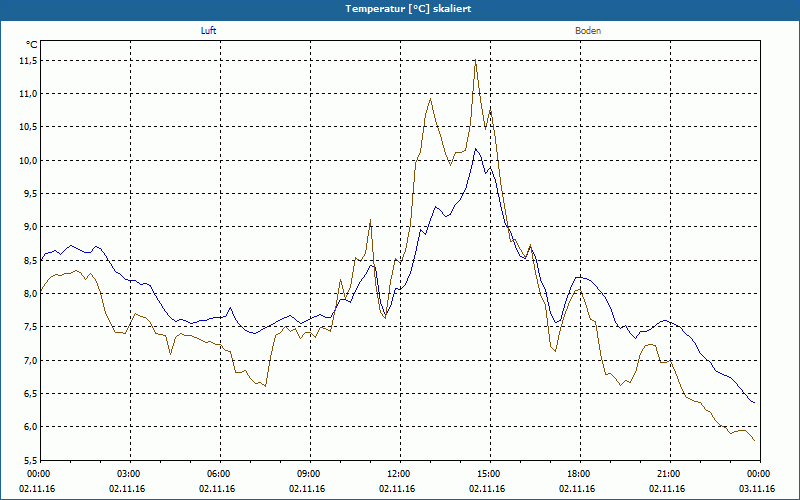Click the 8,5 y-axis value label
This screenshot has height=500, width=800.
click(28, 260)
